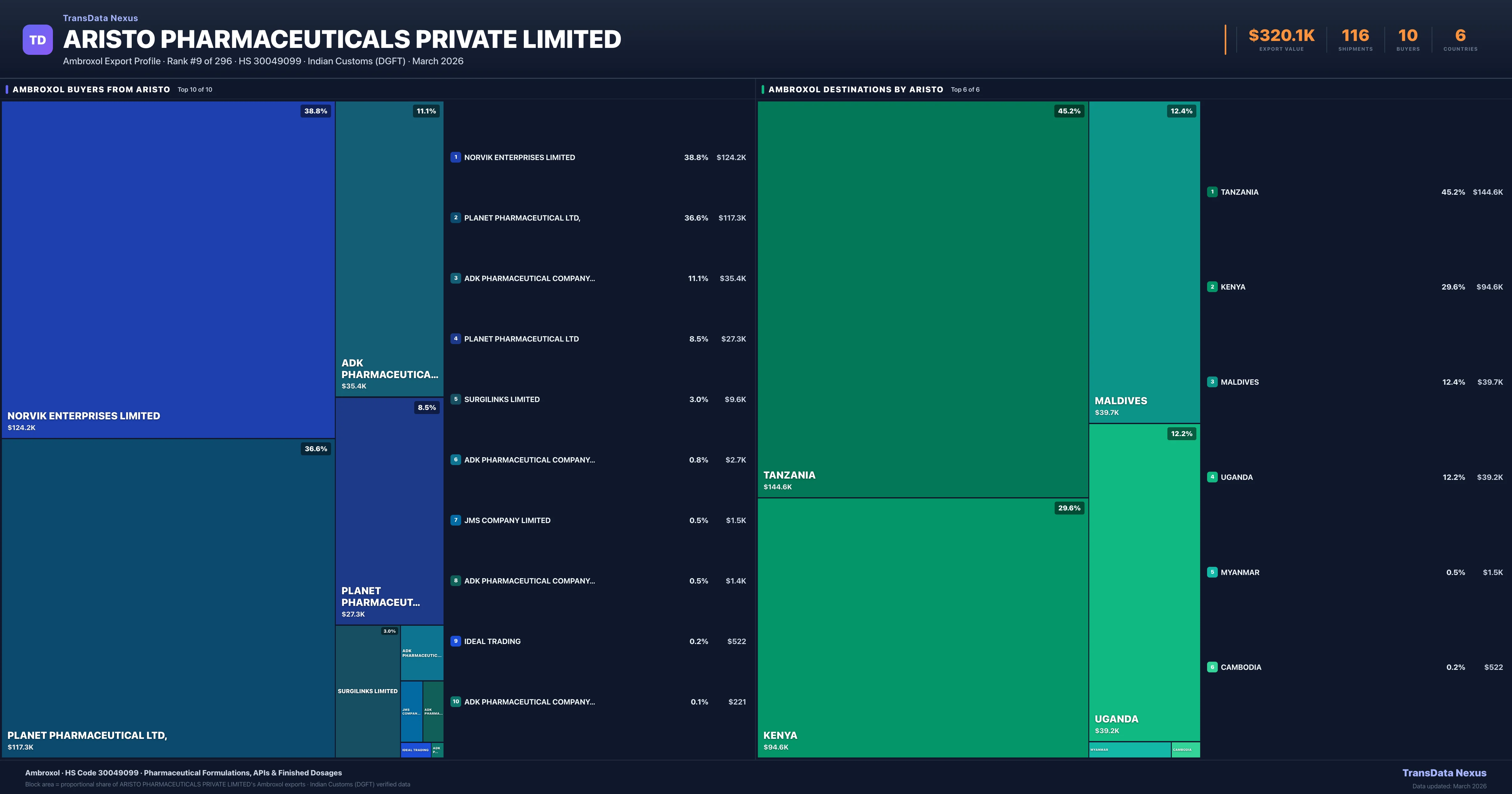Image resolution: width=1512 pixels, height=794 pixels.
Task: Select the Planet Pharmaceutical Ltd, treemap block
Action: (168, 598)
